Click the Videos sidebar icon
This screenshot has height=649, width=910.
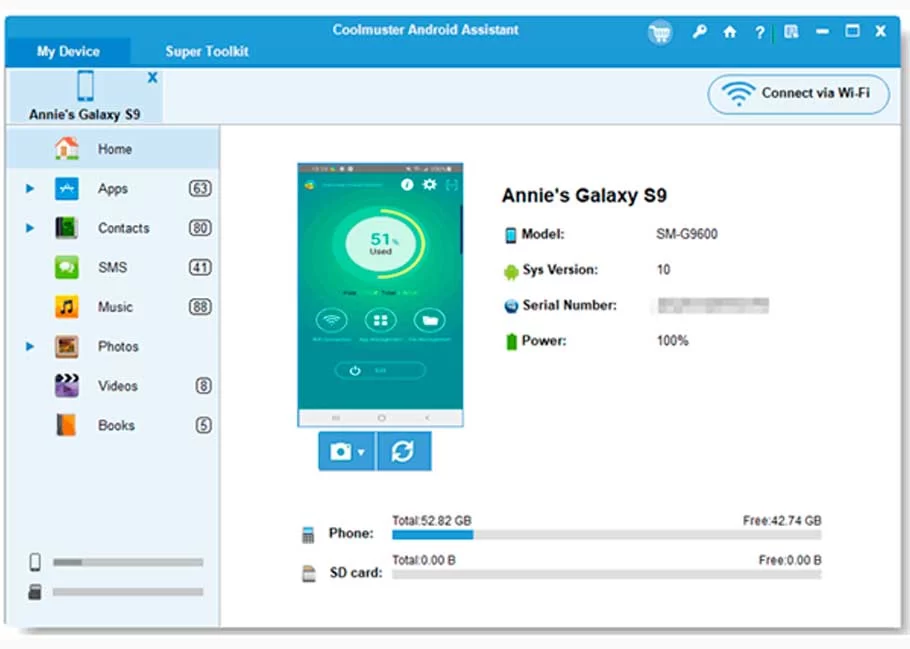pyautogui.click(x=67, y=385)
